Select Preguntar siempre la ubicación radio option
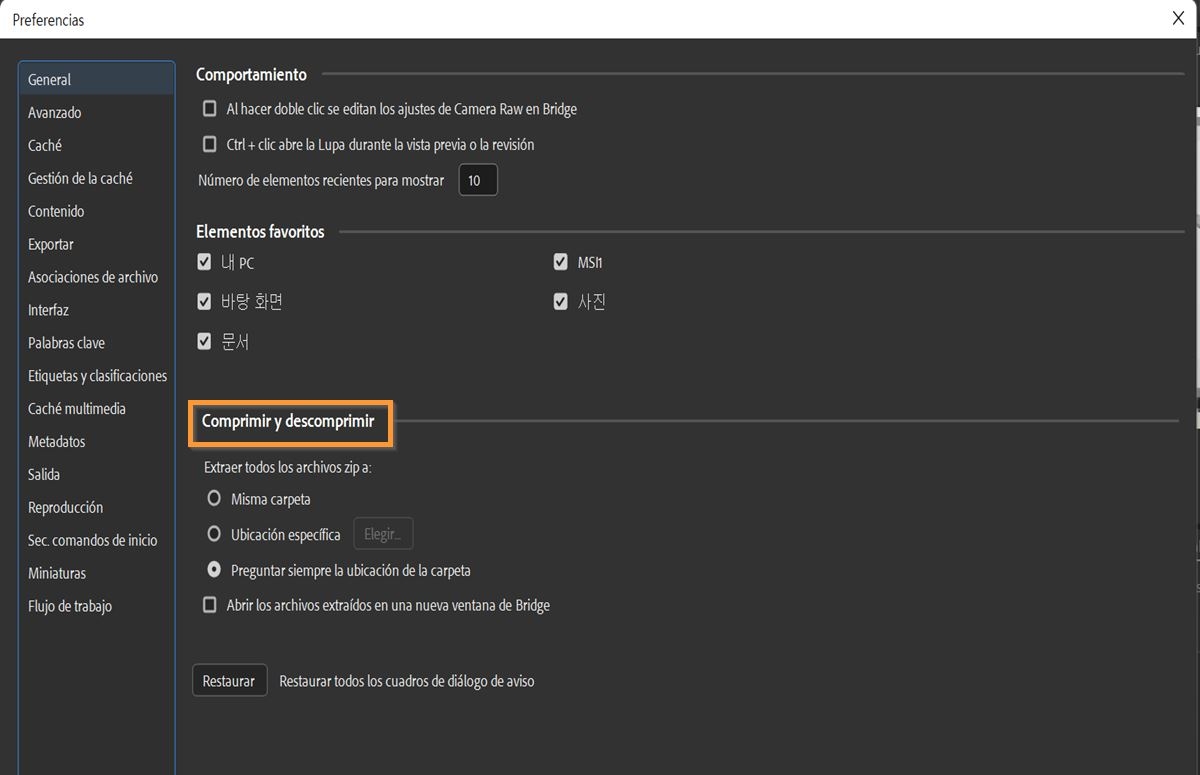1200x775 pixels. tap(213, 570)
